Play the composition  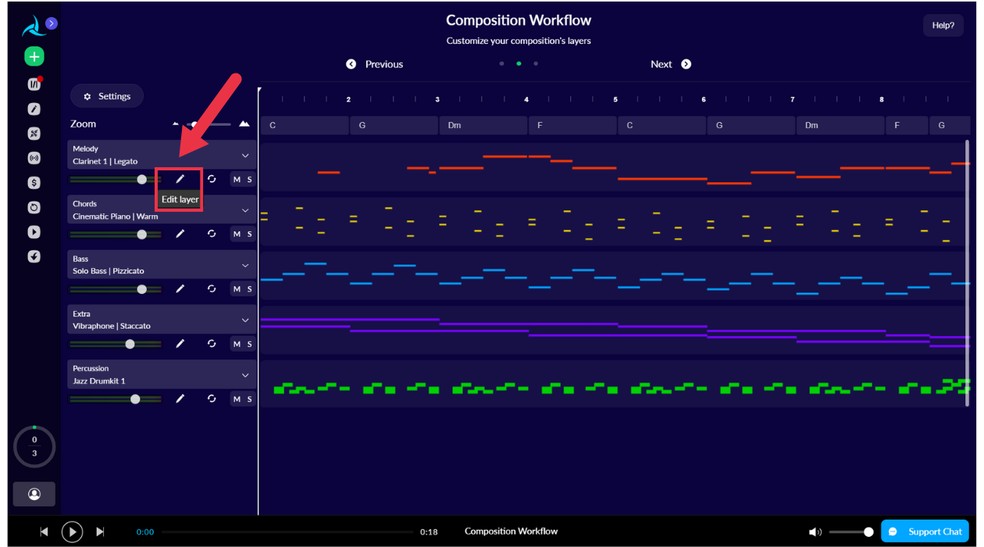coord(72,532)
